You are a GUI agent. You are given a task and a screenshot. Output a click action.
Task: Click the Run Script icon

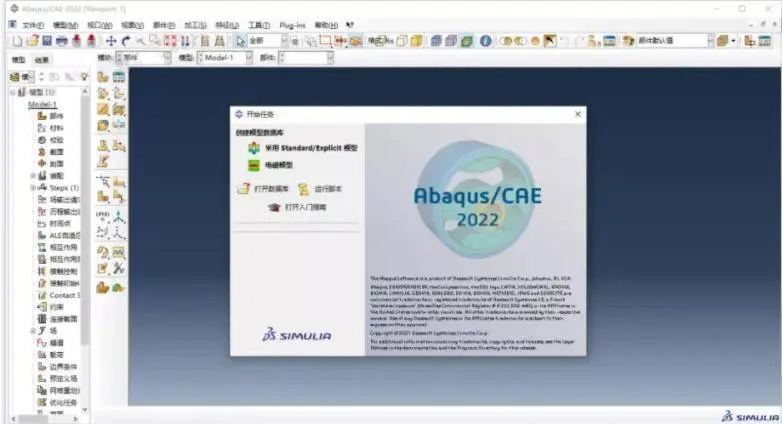[303, 189]
